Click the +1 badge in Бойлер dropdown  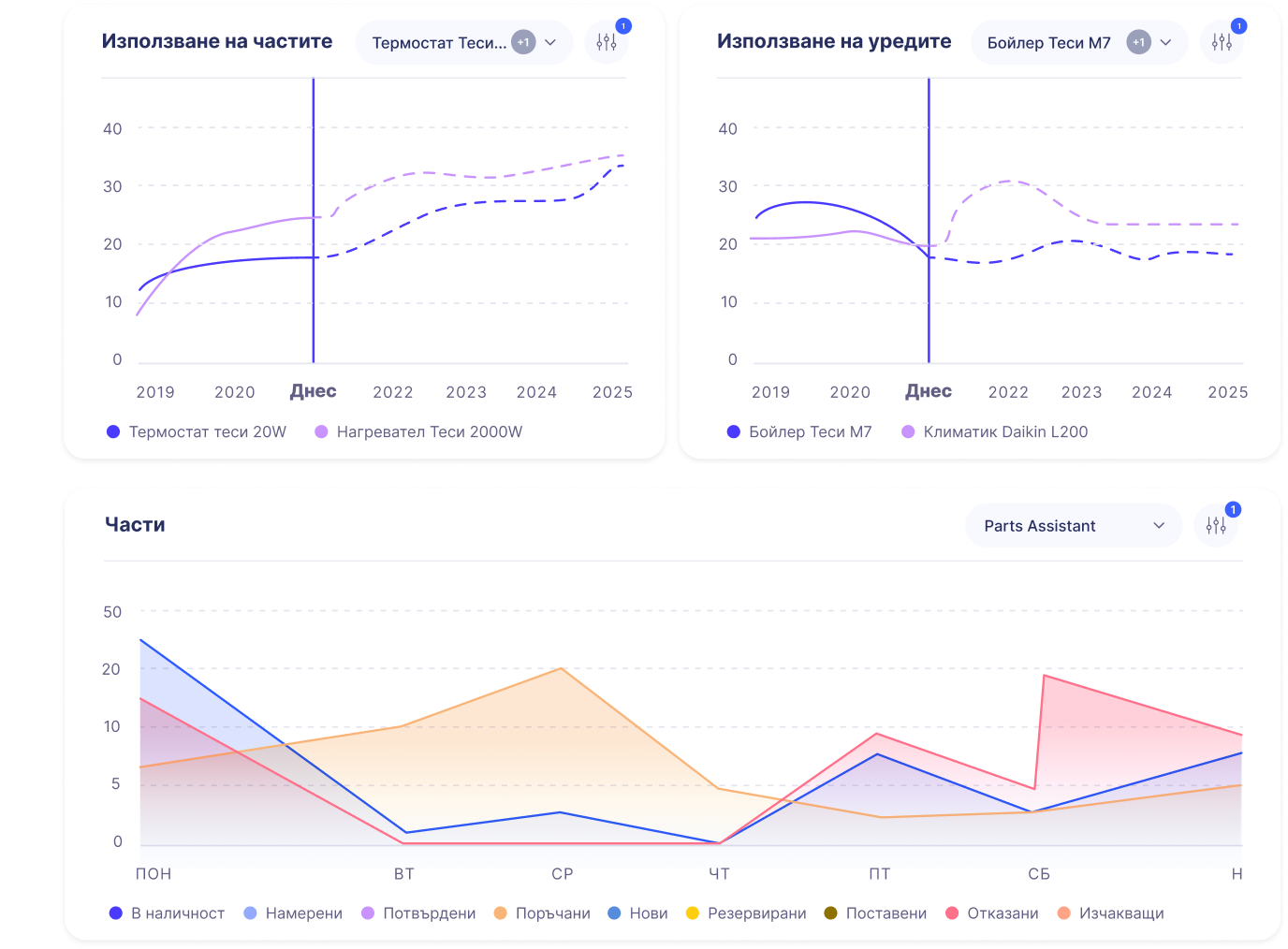click(1138, 42)
